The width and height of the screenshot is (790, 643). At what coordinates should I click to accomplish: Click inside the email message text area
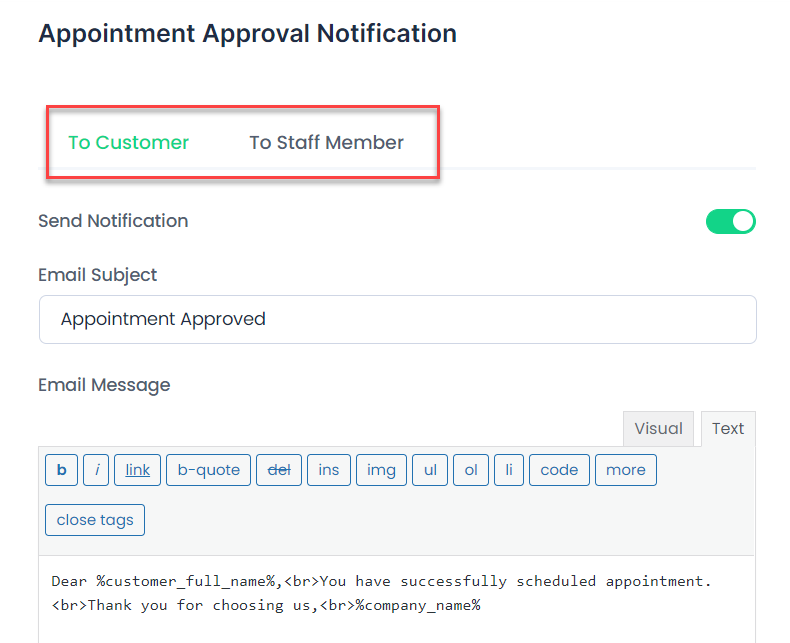click(397, 600)
